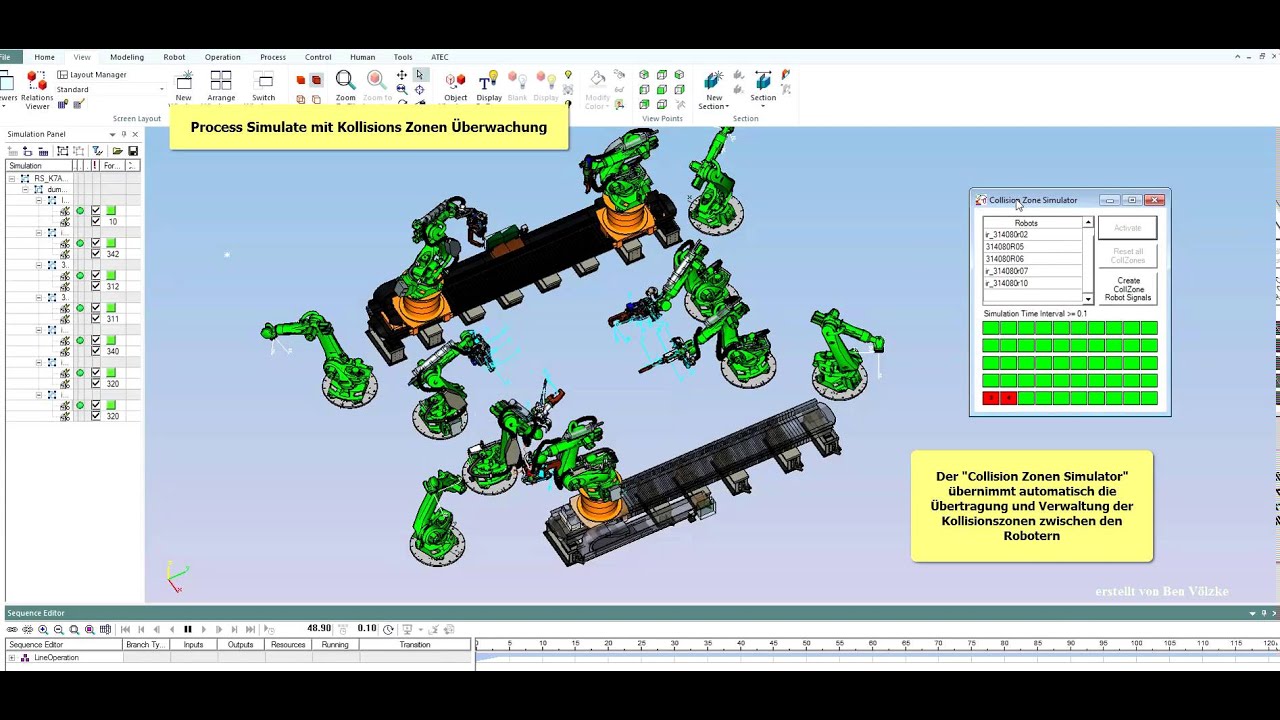The width and height of the screenshot is (1280, 720).
Task: Click the pan arrows icon in ribbon
Action: [402, 75]
